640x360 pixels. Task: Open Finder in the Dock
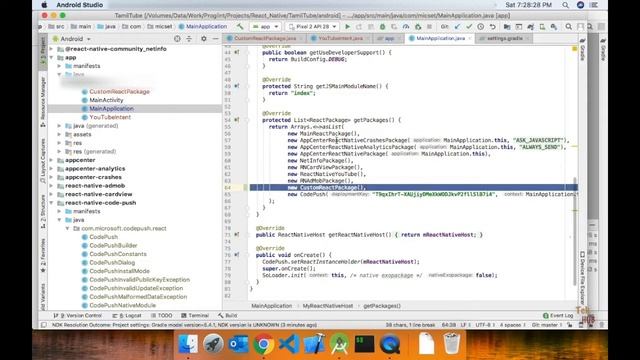tap(188, 344)
